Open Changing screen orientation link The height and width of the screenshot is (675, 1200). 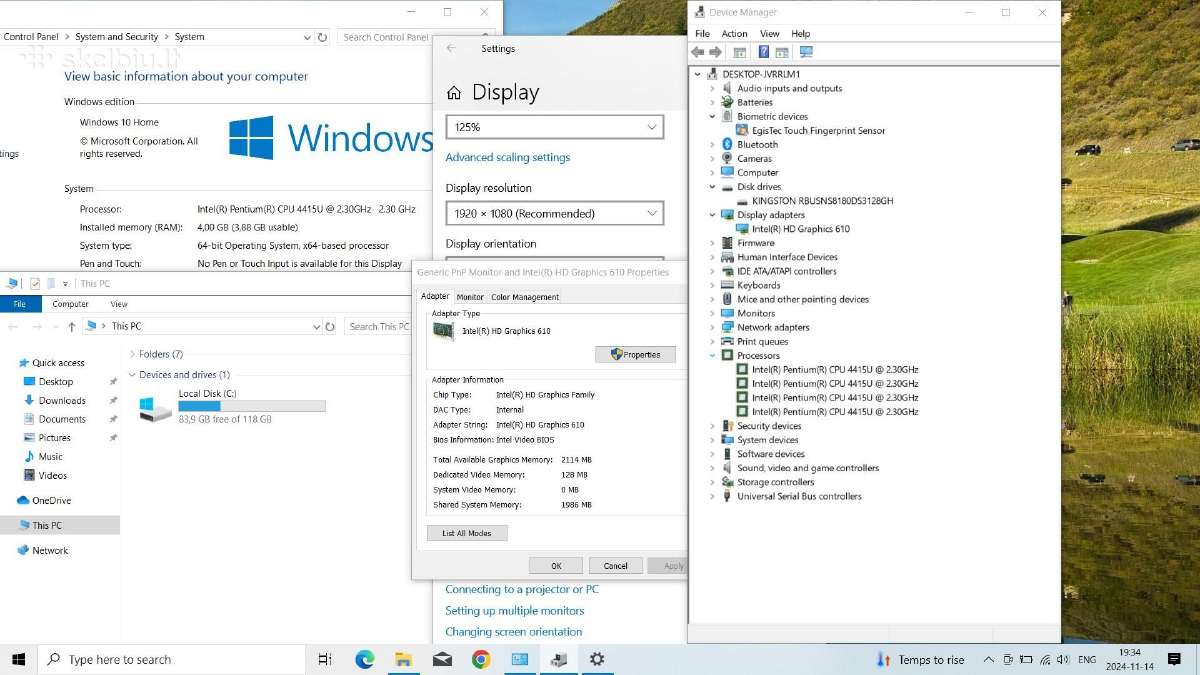click(x=513, y=631)
